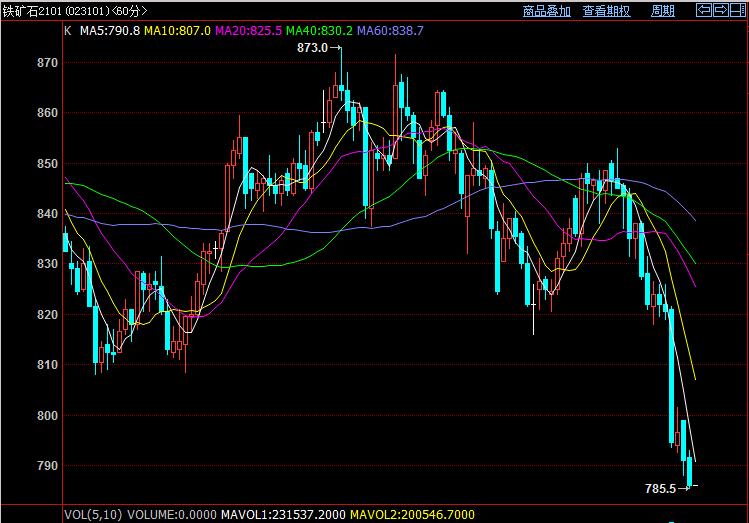The height and width of the screenshot is (523, 749).
Task: Click the VOLUME:0.0000 value
Action: [172, 514]
